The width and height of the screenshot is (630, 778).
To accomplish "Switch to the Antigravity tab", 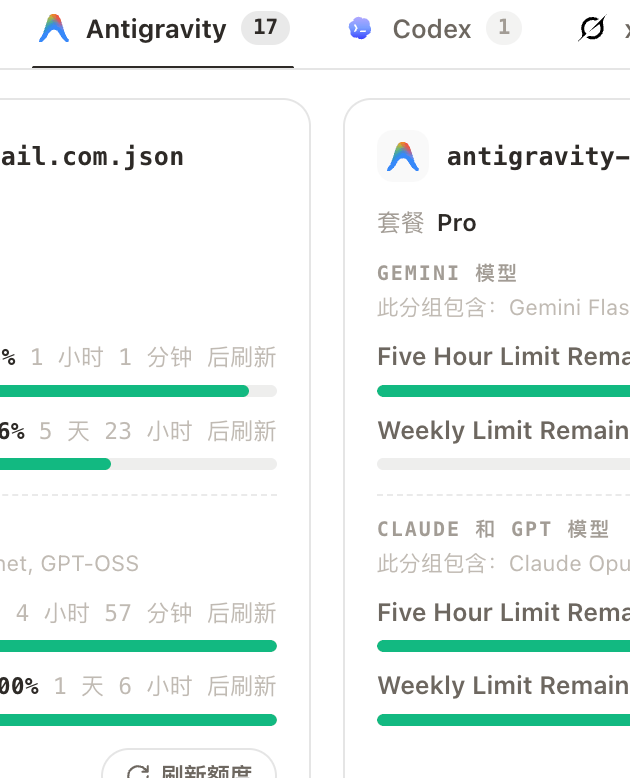I will [x=163, y=30].
